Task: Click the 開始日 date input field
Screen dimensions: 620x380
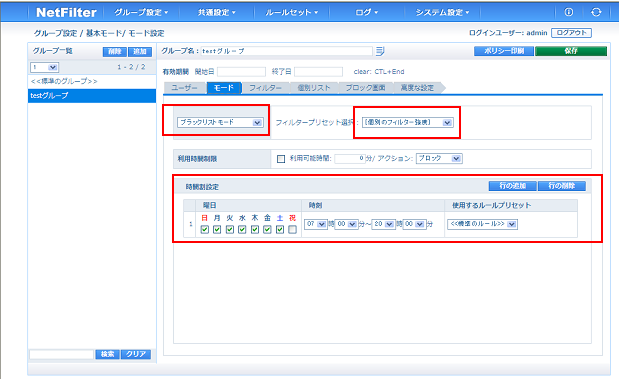Action: pyautogui.click(x=241, y=72)
